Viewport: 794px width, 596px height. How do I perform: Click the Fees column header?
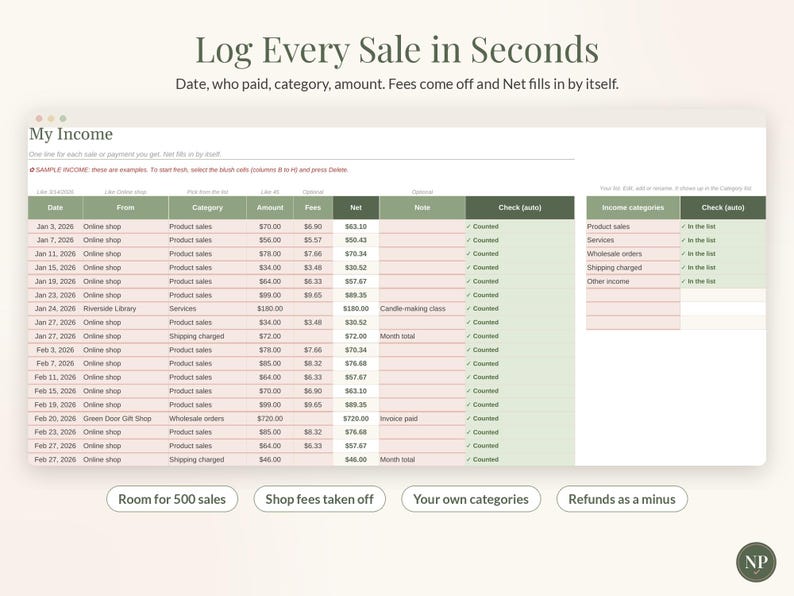(313, 208)
